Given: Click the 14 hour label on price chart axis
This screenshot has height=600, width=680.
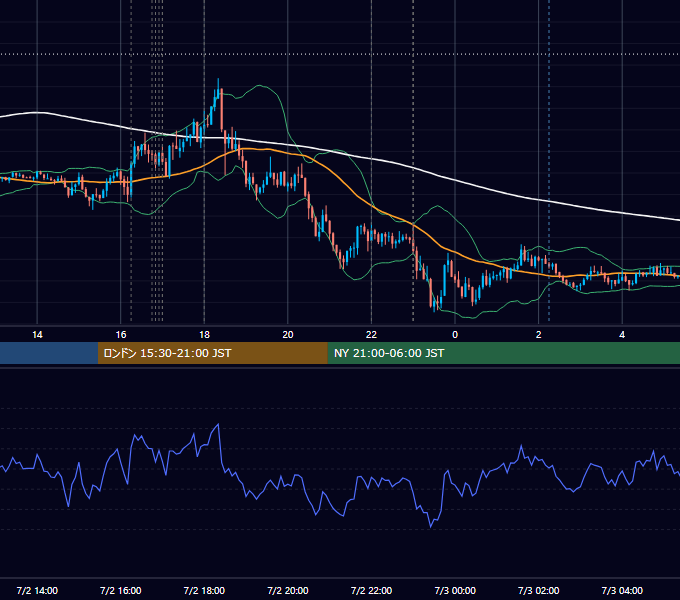Looking at the screenshot, I should click(x=37, y=335).
